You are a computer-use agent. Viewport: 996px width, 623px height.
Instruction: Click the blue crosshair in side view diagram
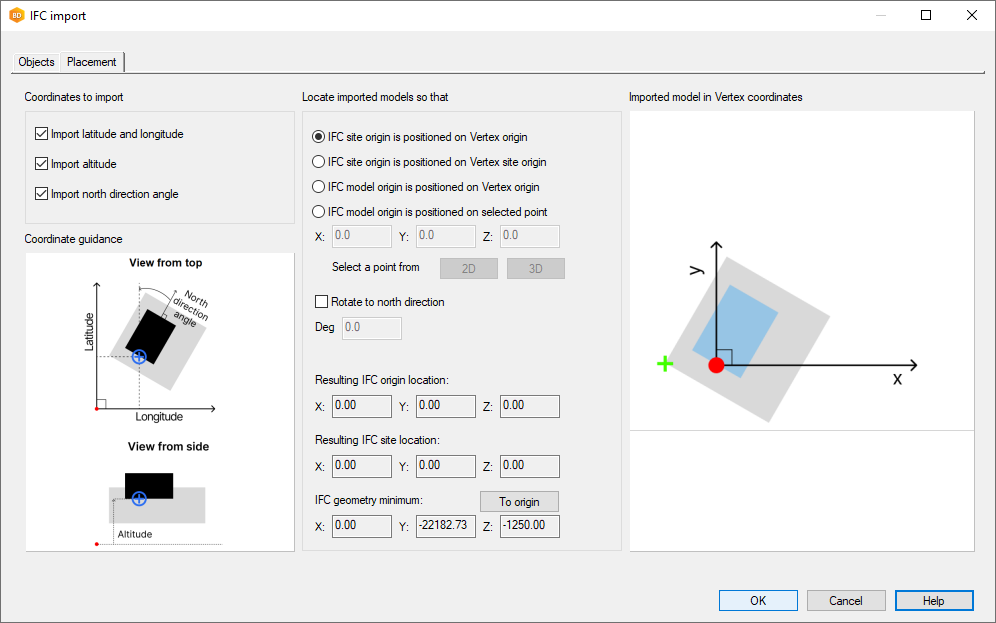pyautogui.click(x=139, y=498)
